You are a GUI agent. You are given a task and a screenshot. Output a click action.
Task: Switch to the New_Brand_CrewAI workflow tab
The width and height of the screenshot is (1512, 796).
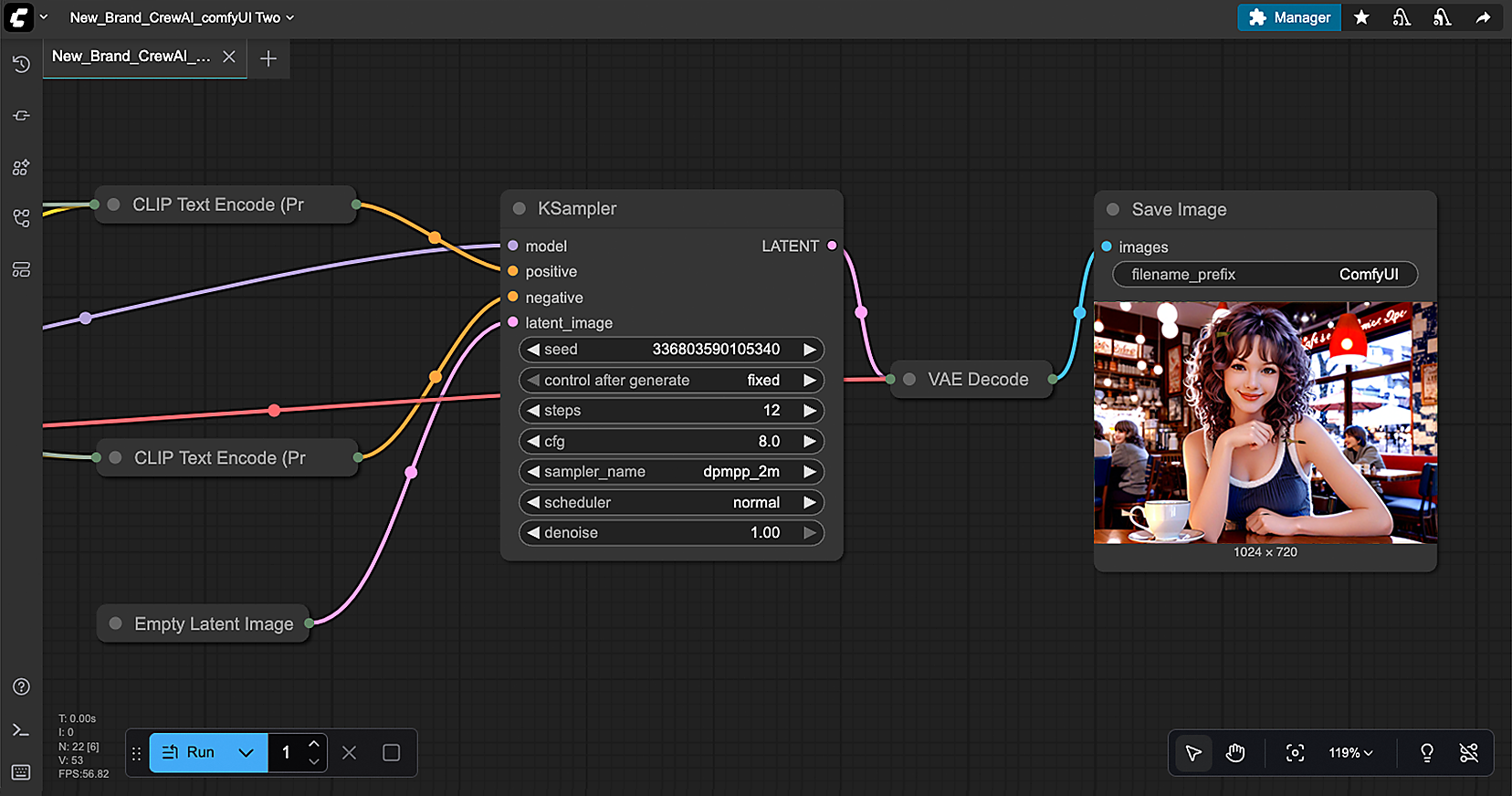click(x=131, y=57)
